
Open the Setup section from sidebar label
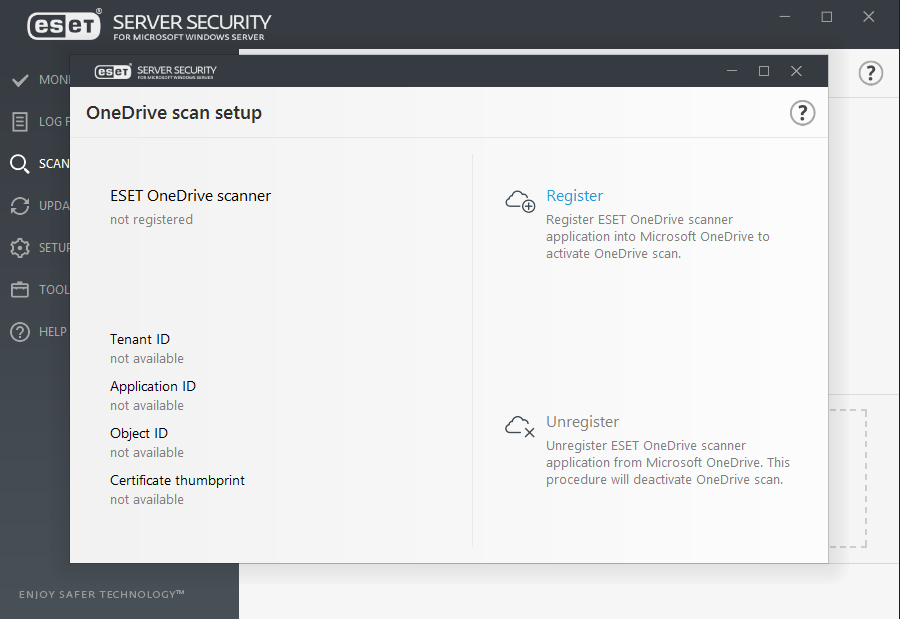[54, 248]
